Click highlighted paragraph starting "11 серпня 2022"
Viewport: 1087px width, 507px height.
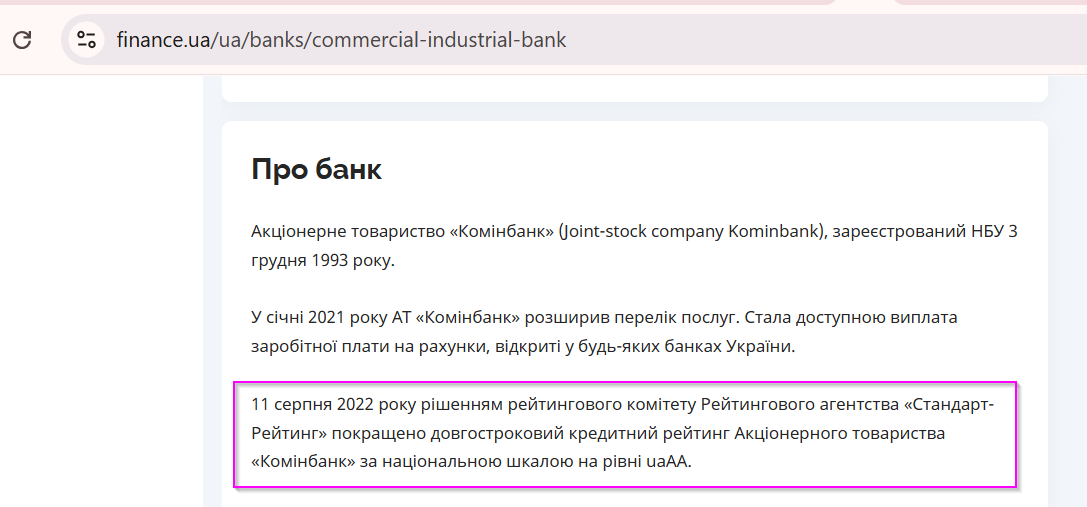(x=623, y=433)
